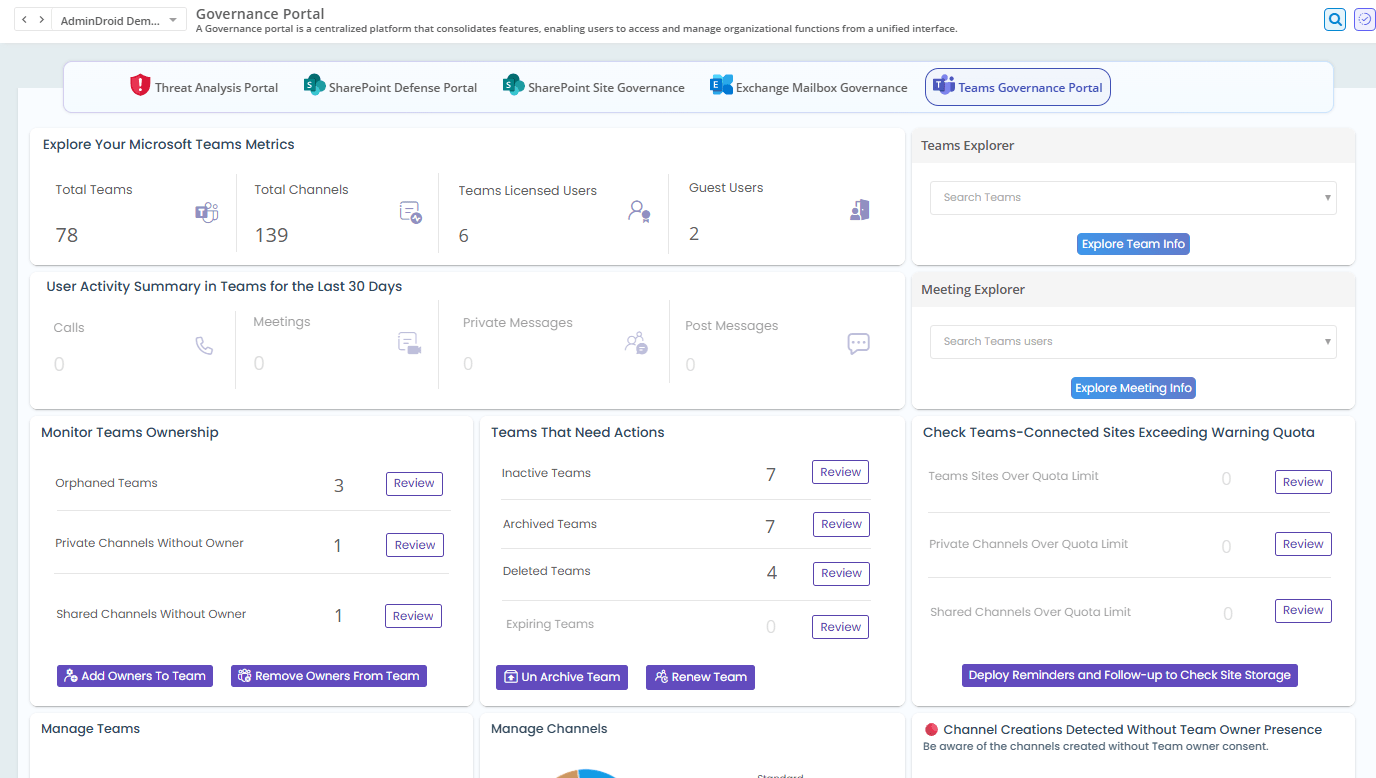Viewport: 1376px width, 778px height.
Task: Open the Exchange Mailbox Governance tab
Action: click(x=809, y=87)
